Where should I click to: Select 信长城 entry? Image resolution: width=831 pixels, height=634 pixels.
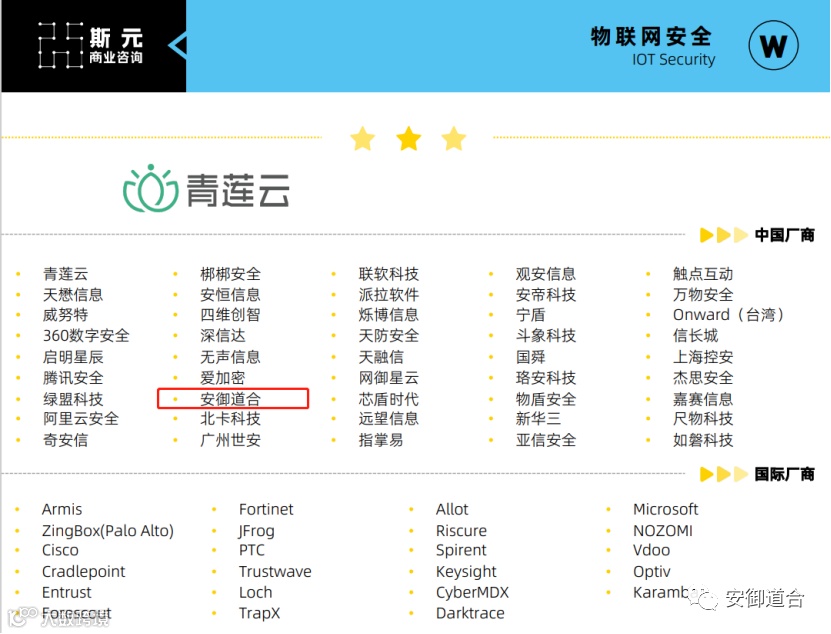pyautogui.click(x=695, y=336)
